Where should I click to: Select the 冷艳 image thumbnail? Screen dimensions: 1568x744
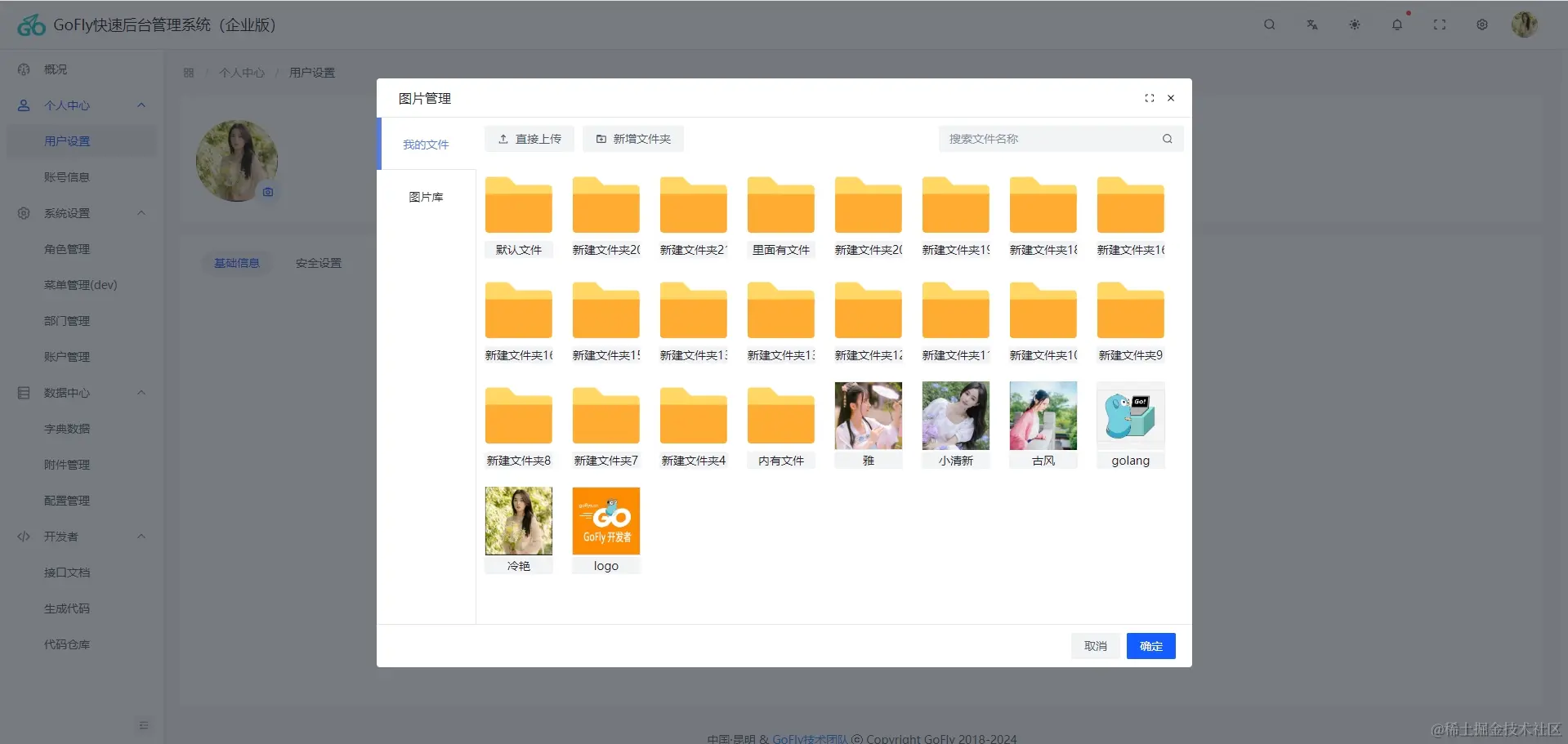point(518,521)
